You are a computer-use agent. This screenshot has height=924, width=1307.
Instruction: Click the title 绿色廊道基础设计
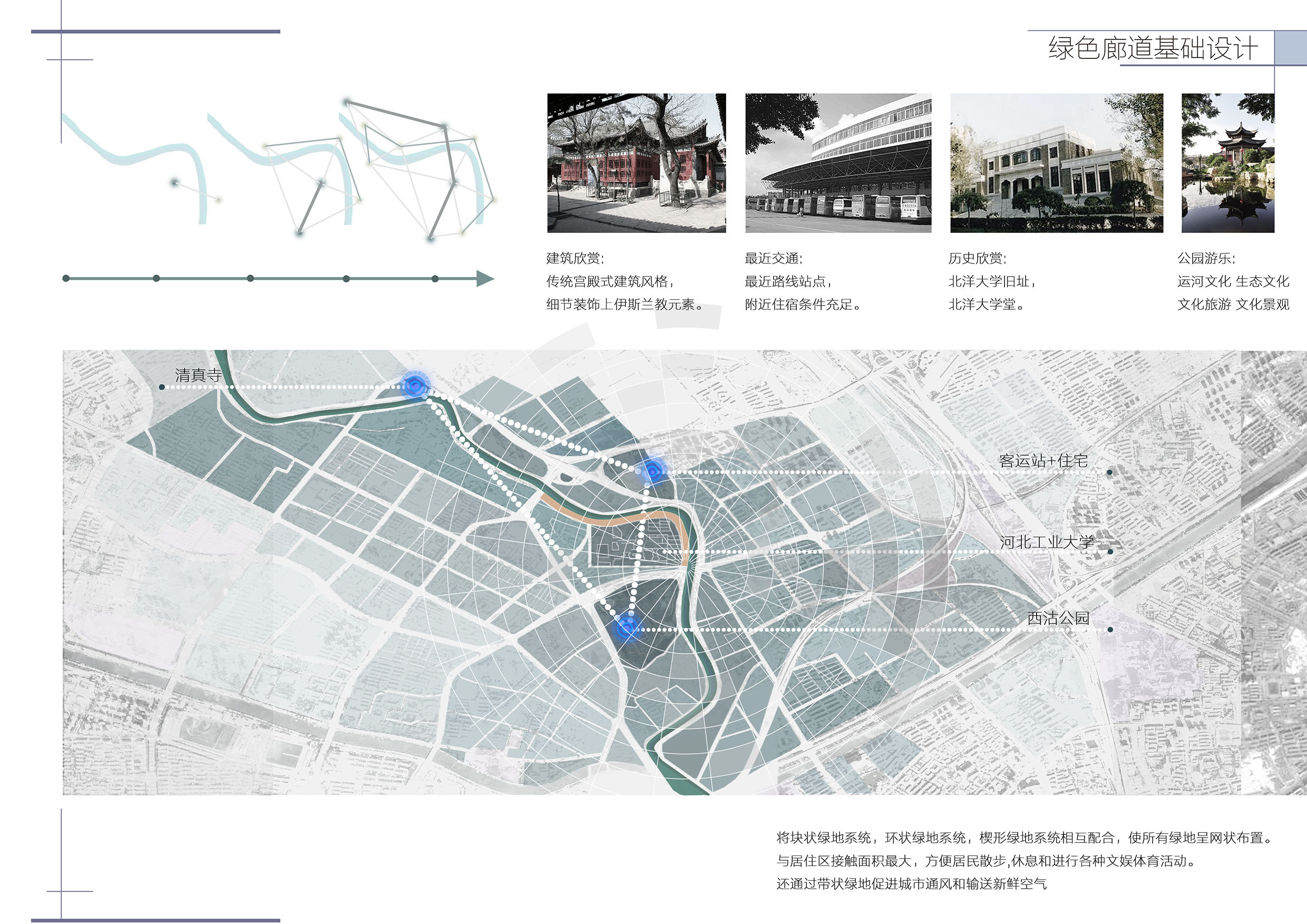pos(1153,48)
